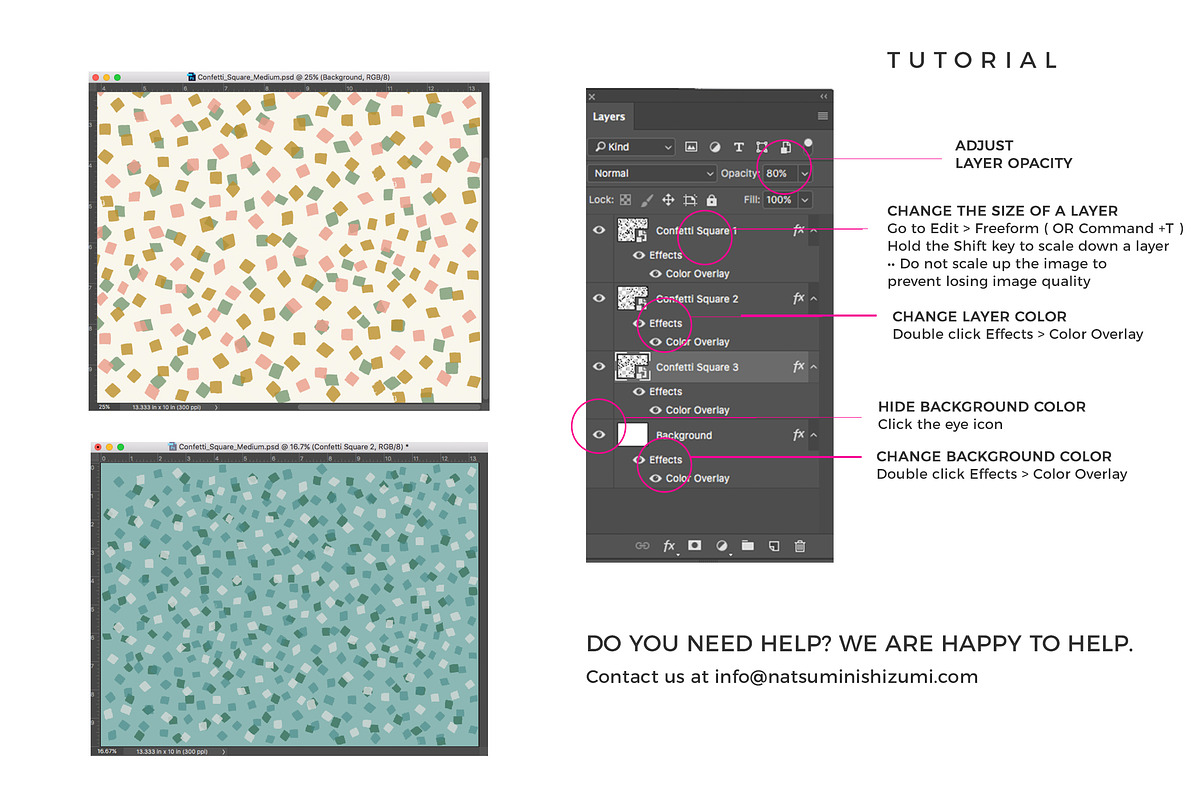Hide the Background layer via eye icon
This screenshot has width=1200, height=800.
coord(599,435)
